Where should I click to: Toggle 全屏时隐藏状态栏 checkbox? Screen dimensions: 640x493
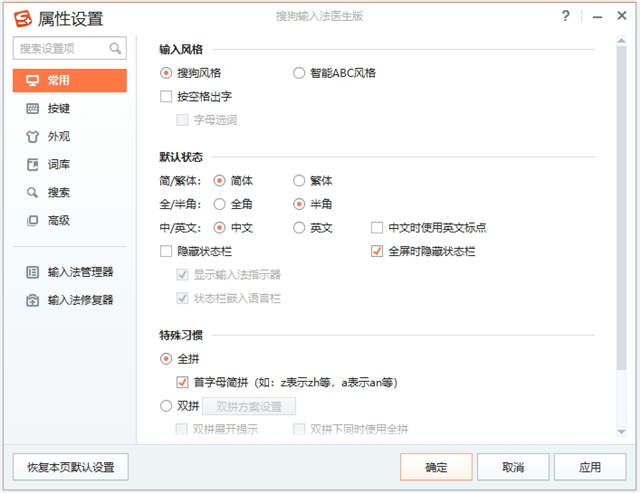click(377, 250)
